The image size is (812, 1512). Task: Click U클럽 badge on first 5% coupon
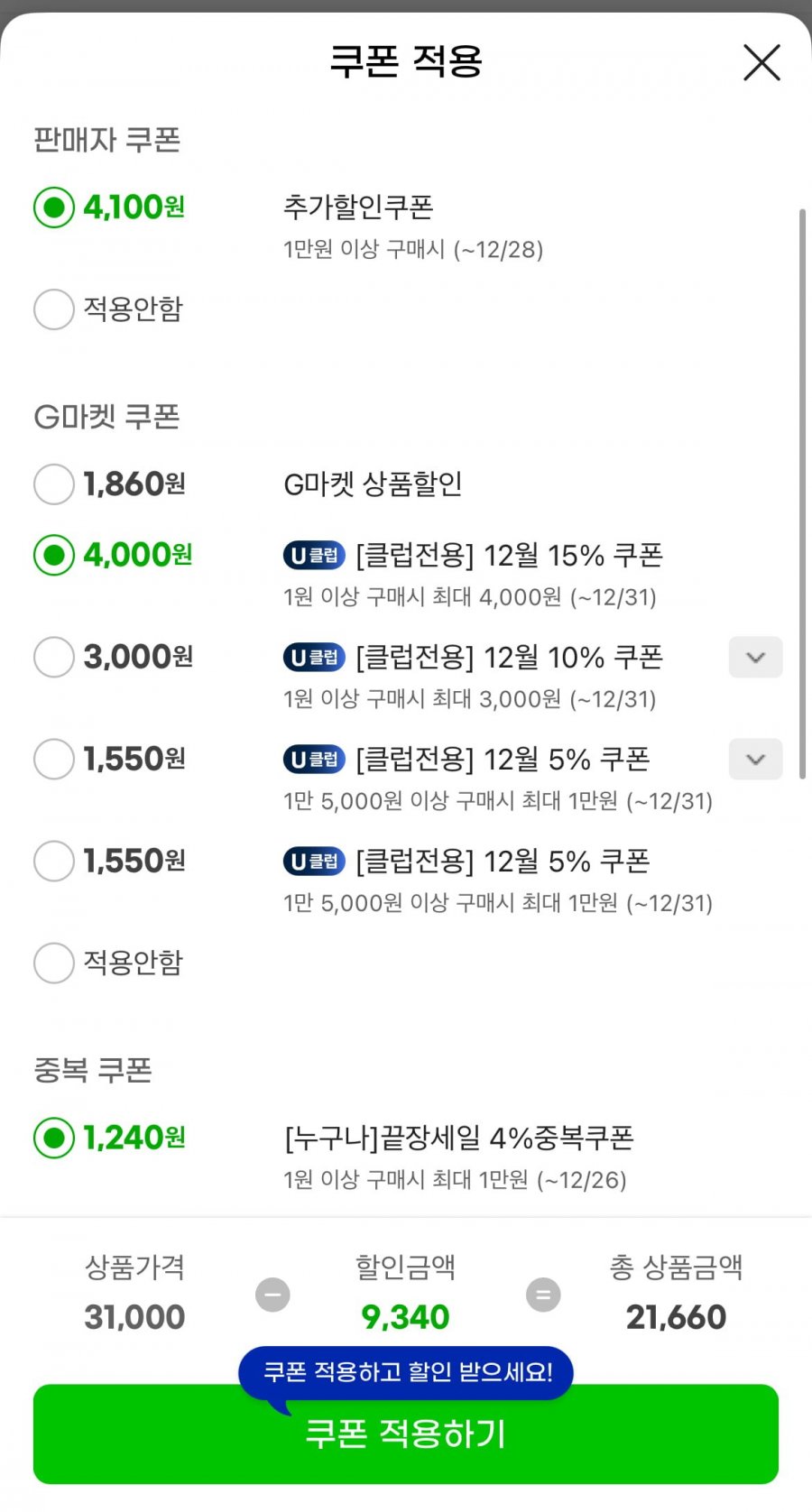314,760
